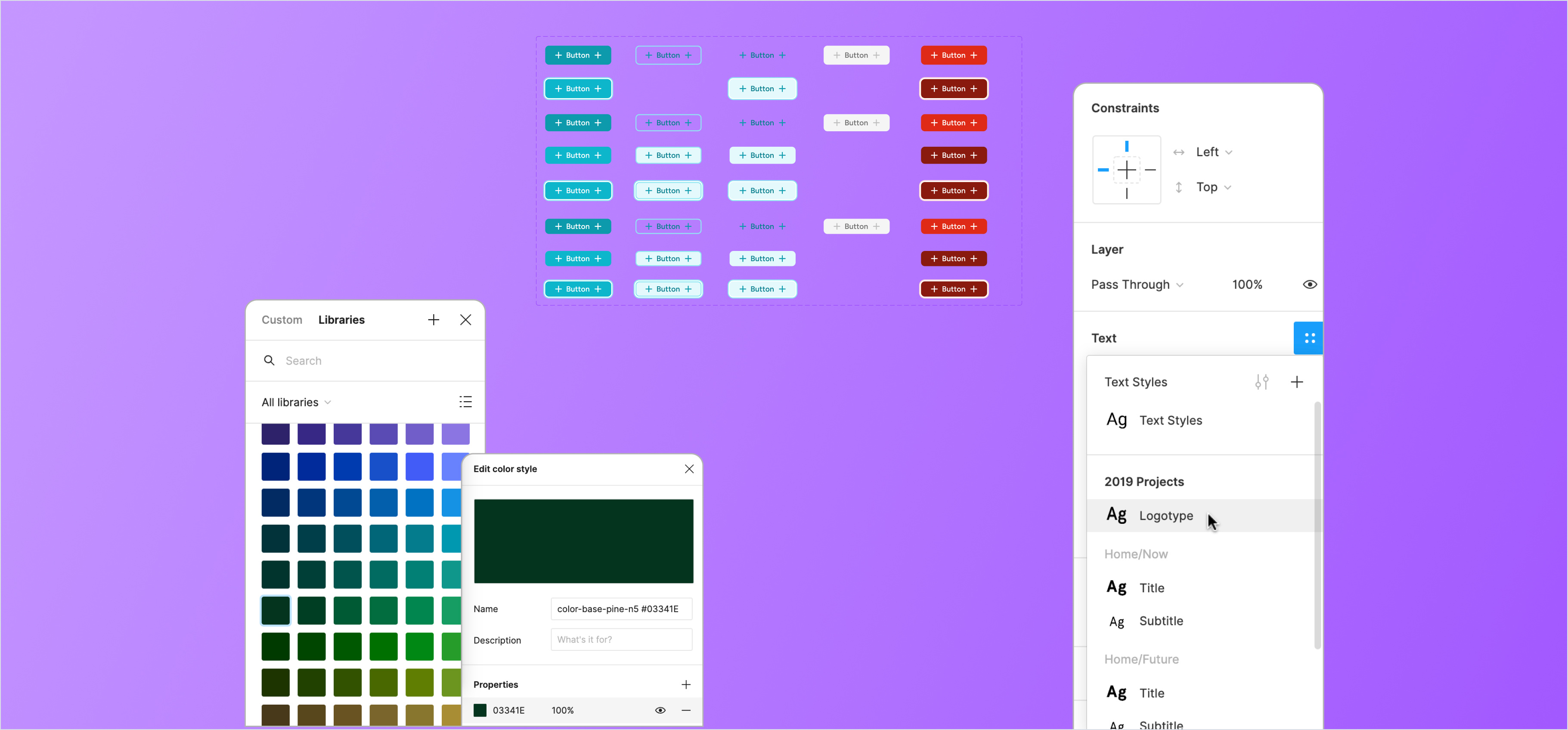1568x730 pixels.
Task: Click the plus icon to create a new text style
Action: pos(1297,382)
